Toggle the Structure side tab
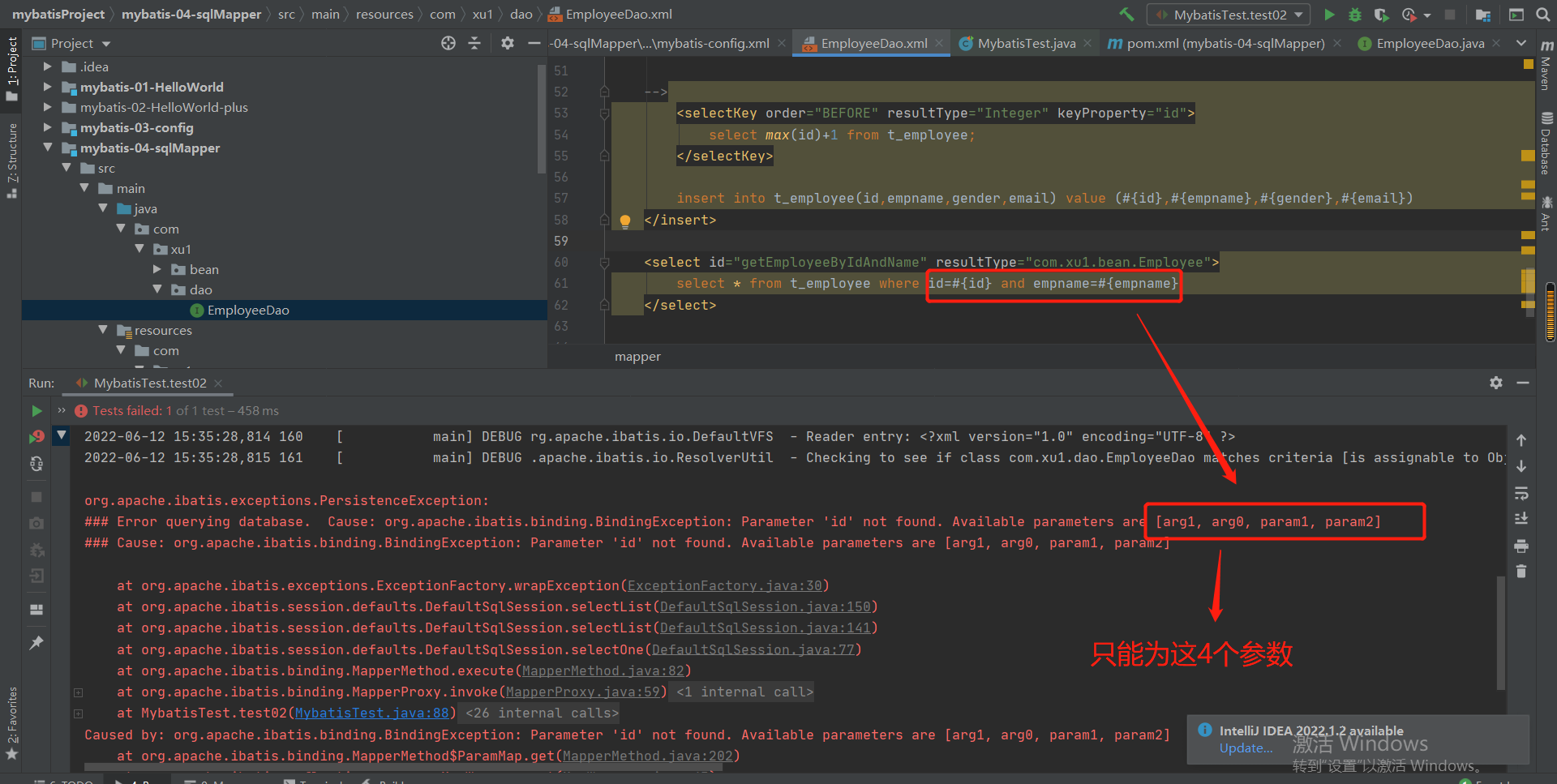 11,161
